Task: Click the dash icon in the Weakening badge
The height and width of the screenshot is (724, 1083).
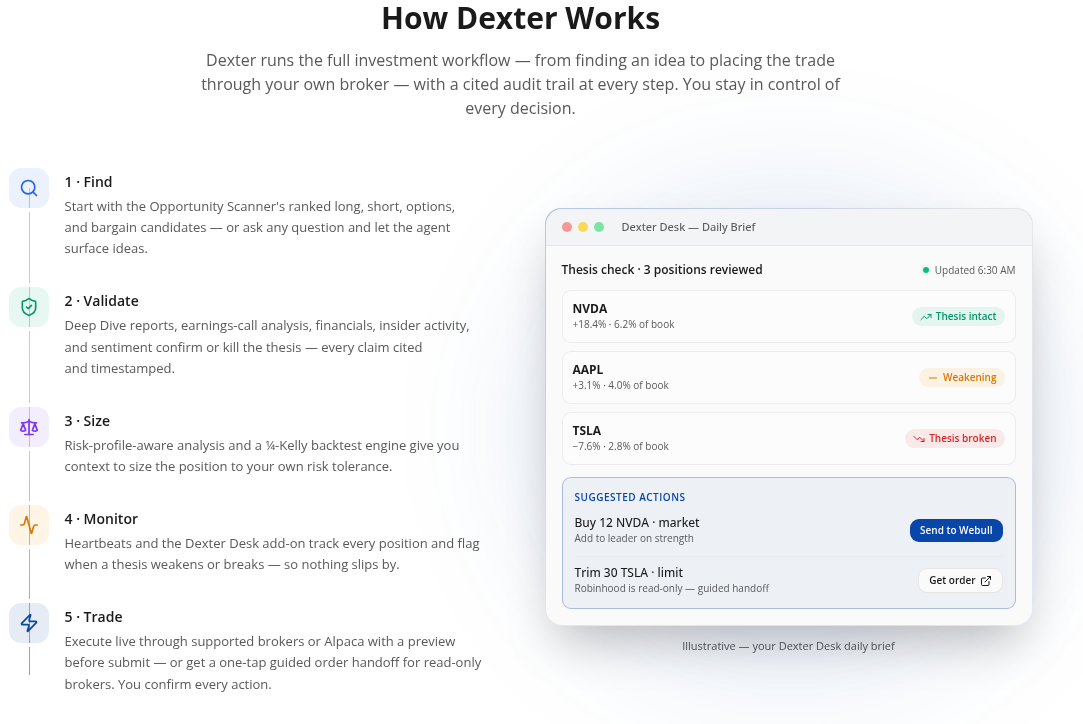Action: tap(932, 378)
